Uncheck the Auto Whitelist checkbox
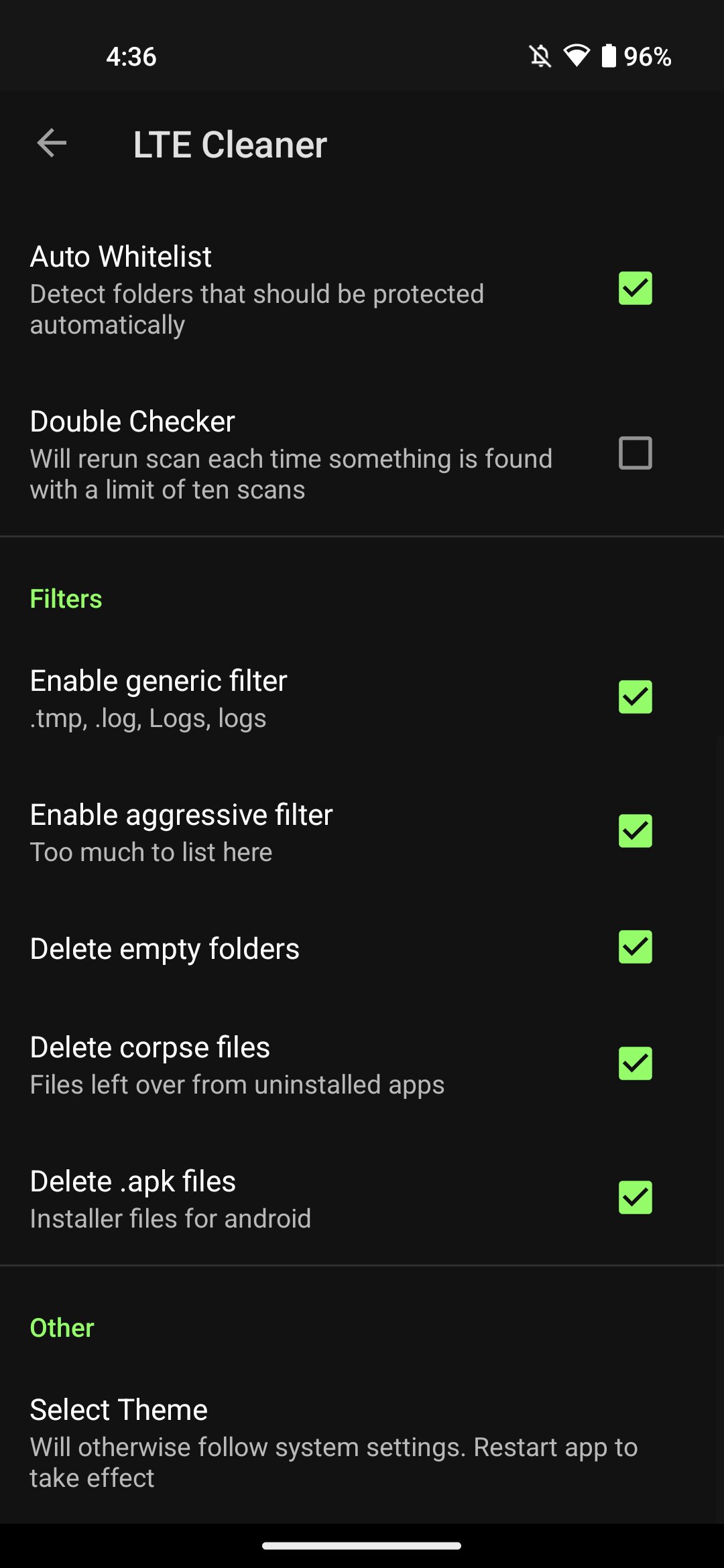The height and width of the screenshot is (1568, 724). click(635, 288)
